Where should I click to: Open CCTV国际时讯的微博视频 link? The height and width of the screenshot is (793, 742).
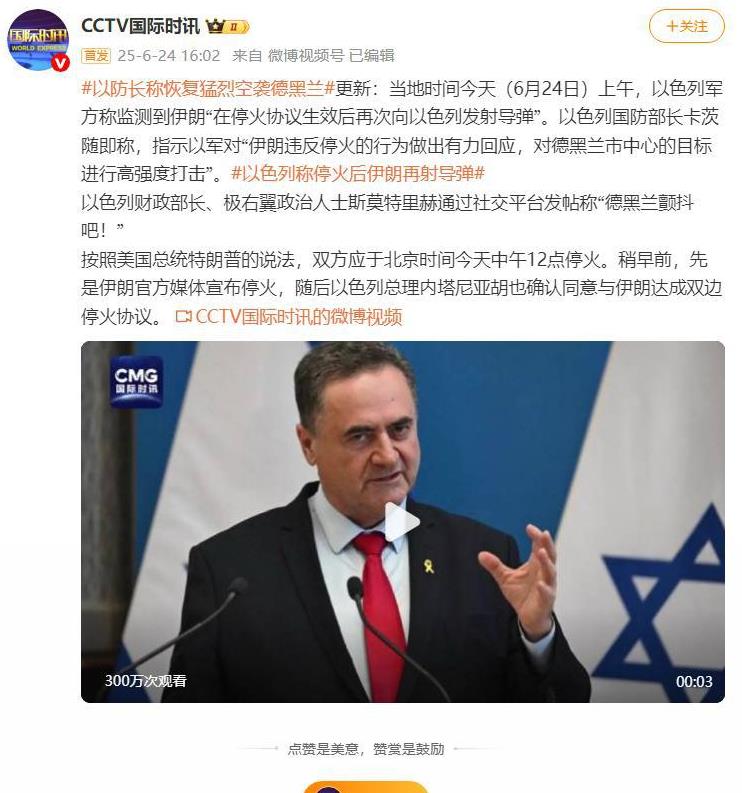pos(298,317)
